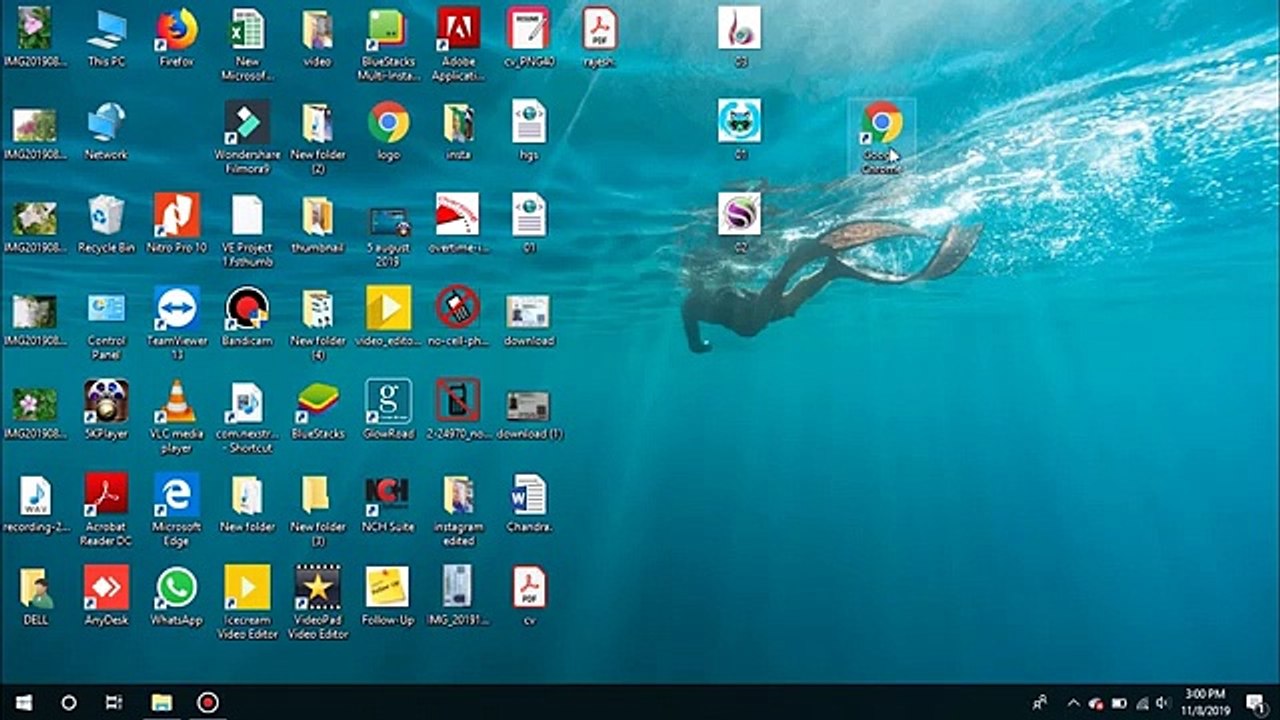Viewport: 1280px width, 720px height.
Task: Select the New Microsoft Excel file
Action: 247,45
